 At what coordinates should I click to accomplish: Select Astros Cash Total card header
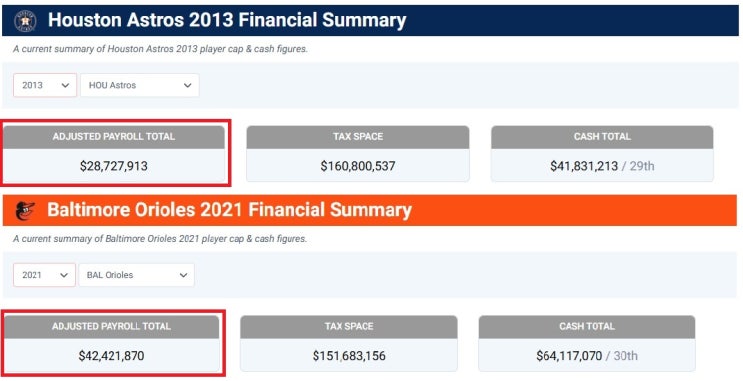pos(602,137)
